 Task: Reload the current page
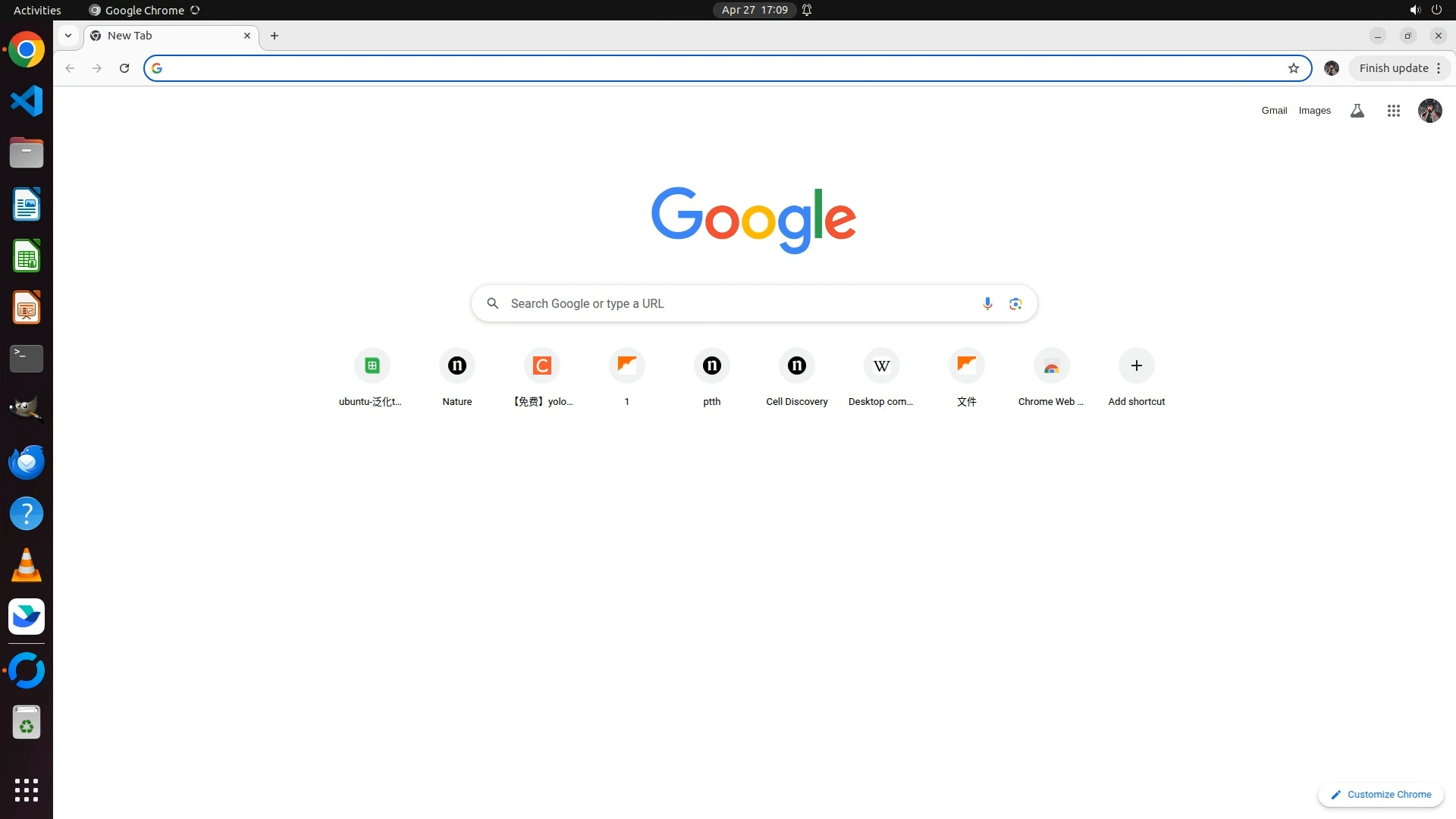[124, 68]
